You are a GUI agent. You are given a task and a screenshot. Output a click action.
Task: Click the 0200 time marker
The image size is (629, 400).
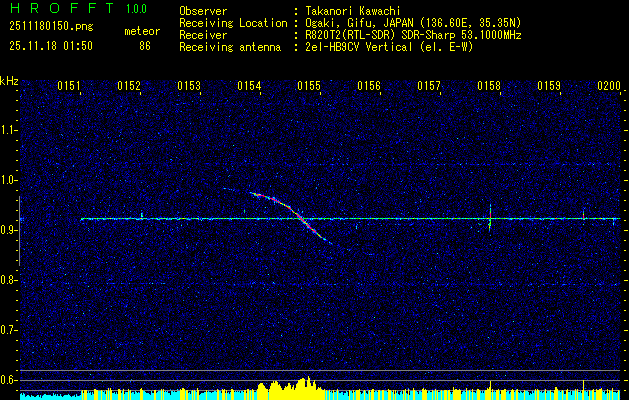pyautogui.click(x=609, y=86)
